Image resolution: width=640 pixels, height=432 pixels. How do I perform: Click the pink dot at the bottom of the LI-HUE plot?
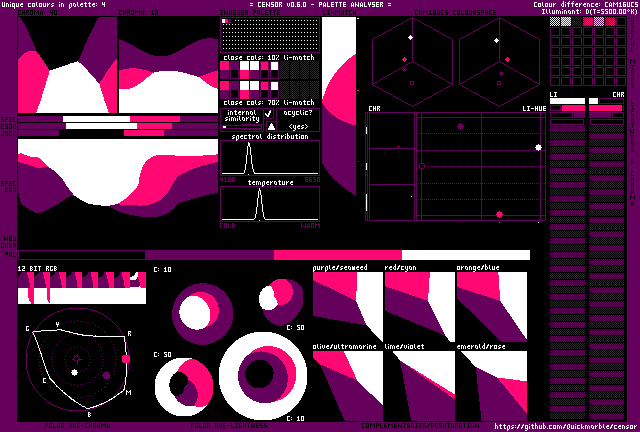pyautogui.click(x=499, y=214)
